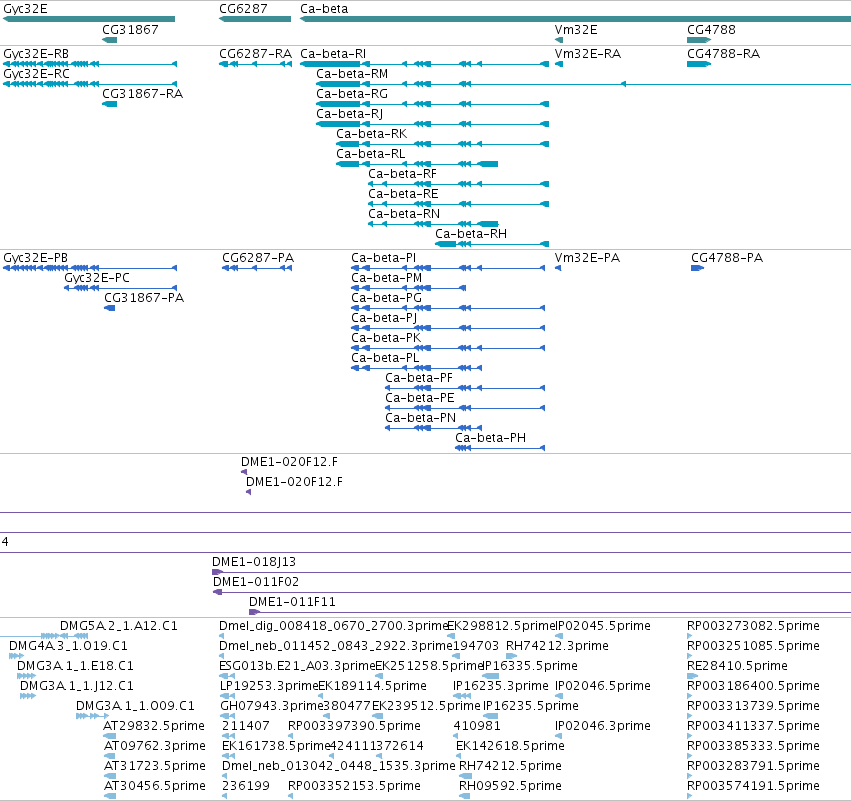This screenshot has width=851, height=801.
Task: Open EST label DMG3A1_1.E18.C1
Action: coord(75,666)
